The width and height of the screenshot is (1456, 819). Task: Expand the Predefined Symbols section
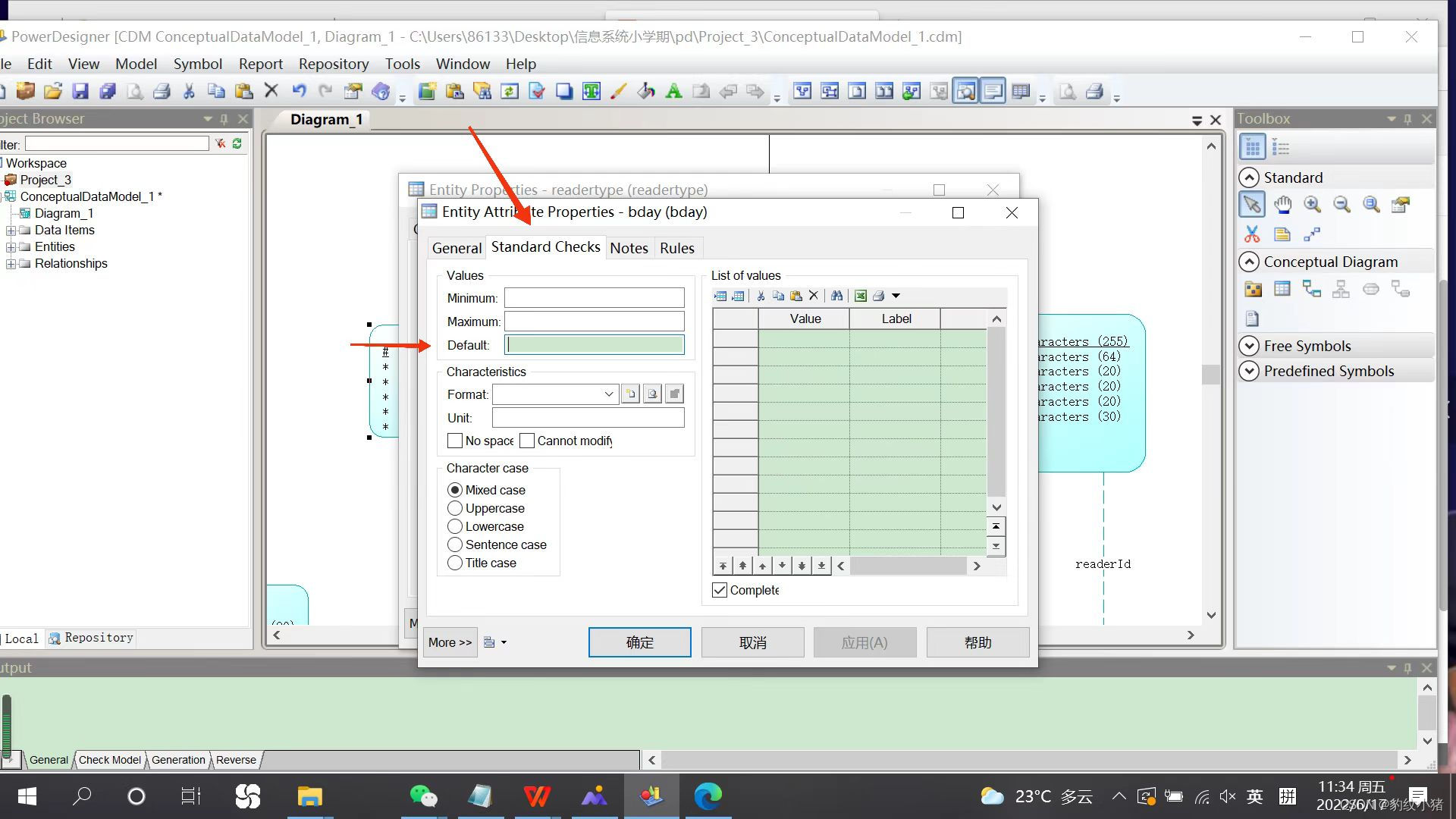tap(1249, 371)
